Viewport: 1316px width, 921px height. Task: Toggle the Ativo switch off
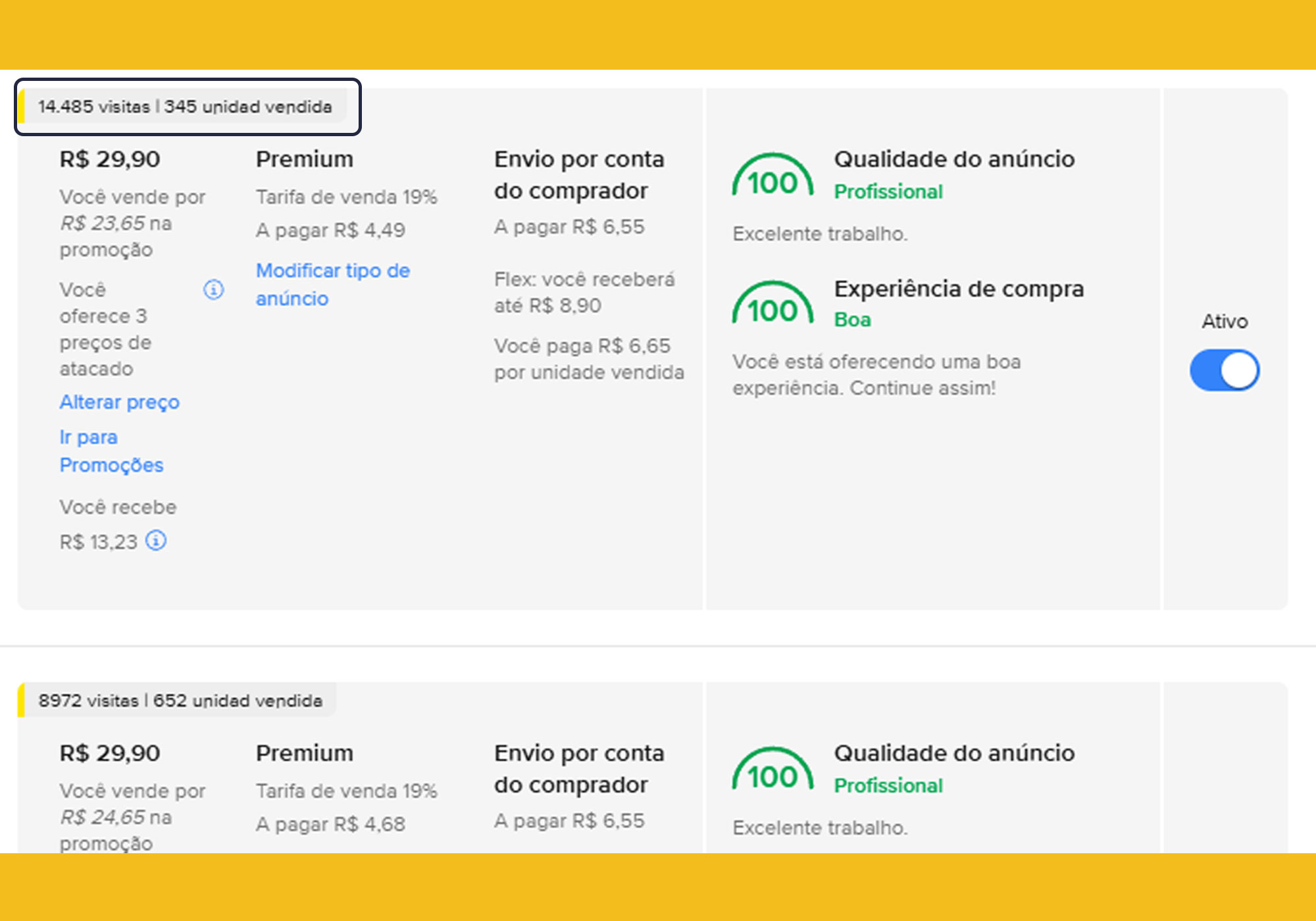1224,370
